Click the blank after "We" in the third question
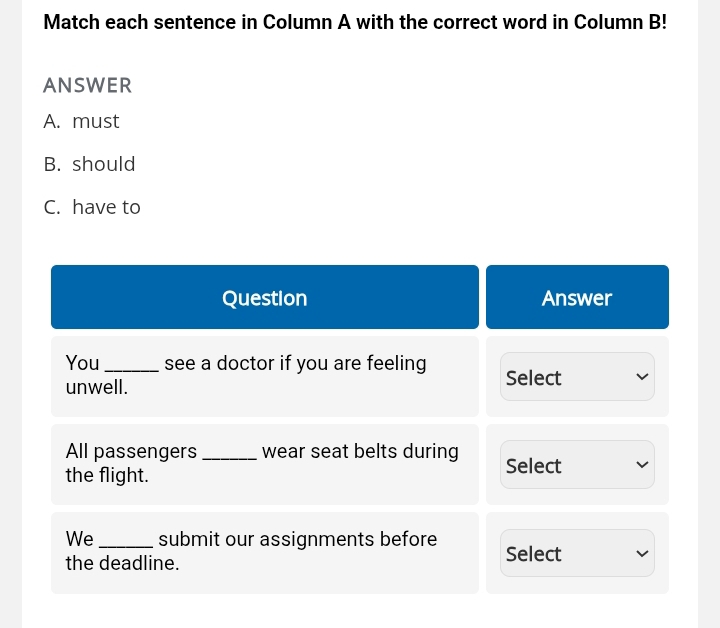This screenshot has width=720, height=628. [x=126, y=541]
